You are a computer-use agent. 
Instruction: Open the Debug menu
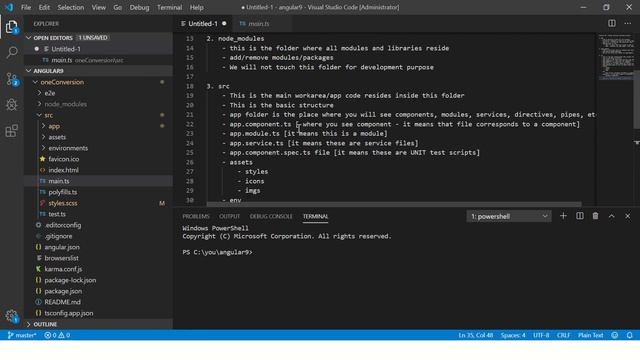(x=139, y=7)
